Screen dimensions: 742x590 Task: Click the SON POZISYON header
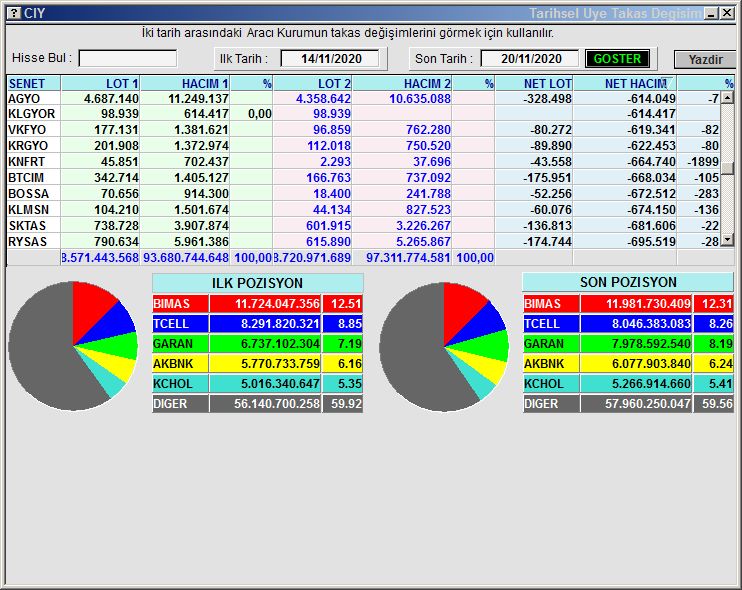(x=628, y=282)
